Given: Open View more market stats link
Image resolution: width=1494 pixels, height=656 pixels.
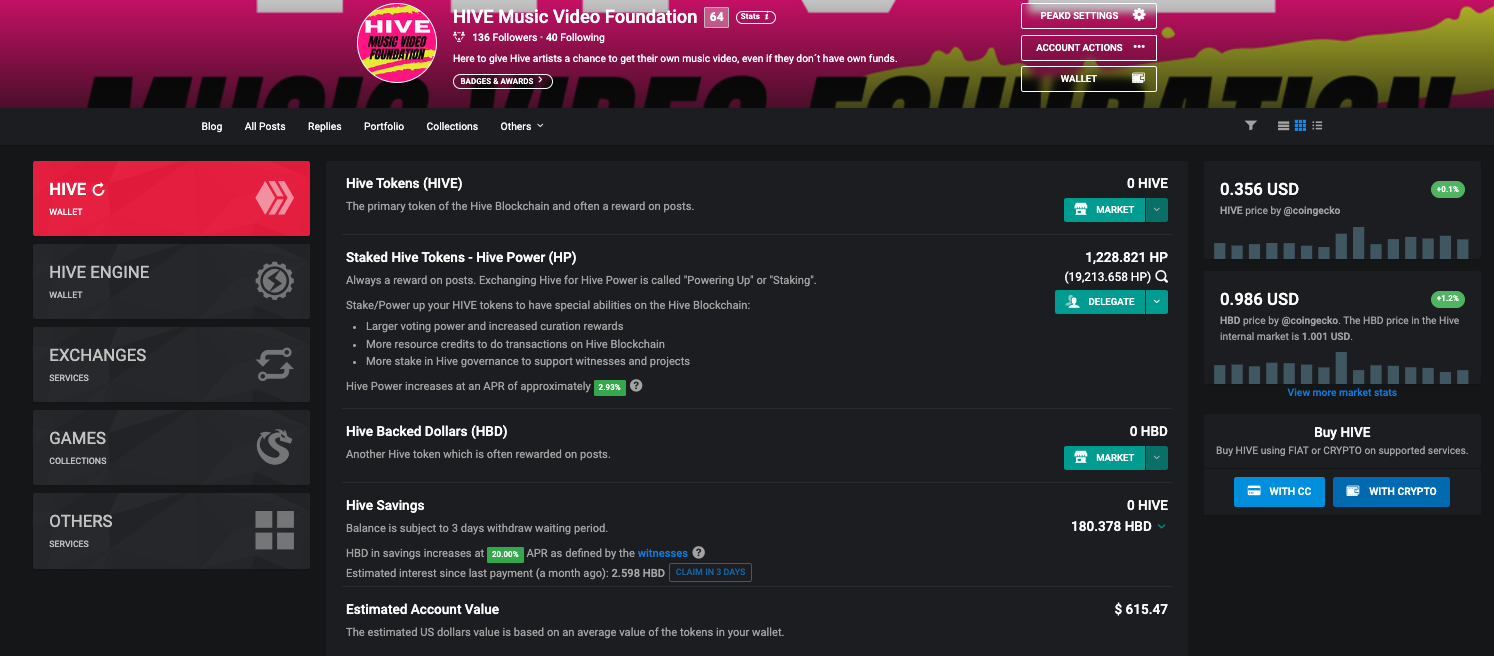Looking at the screenshot, I should [1342, 393].
